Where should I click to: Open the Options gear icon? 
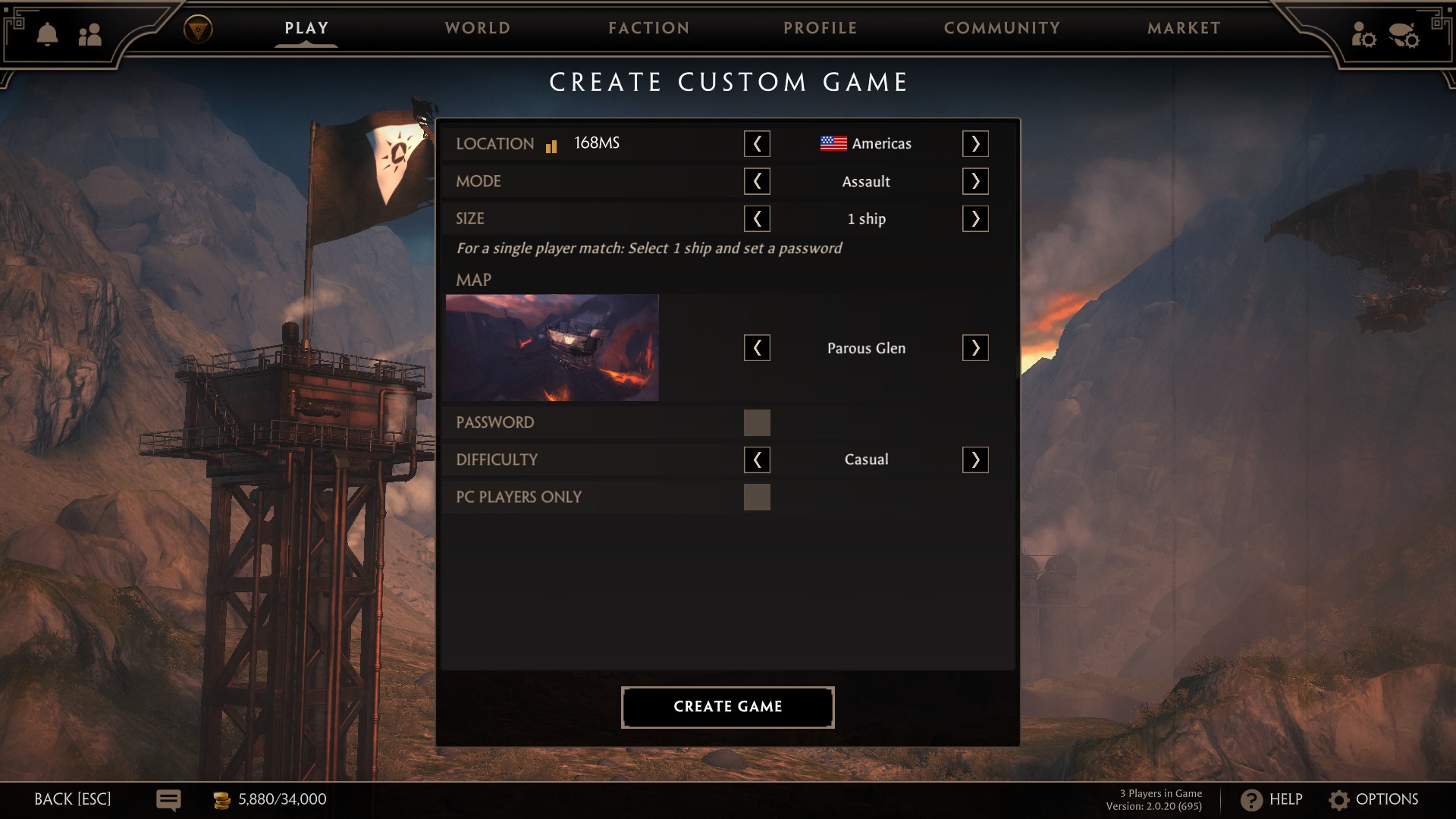(x=1339, y=800)
